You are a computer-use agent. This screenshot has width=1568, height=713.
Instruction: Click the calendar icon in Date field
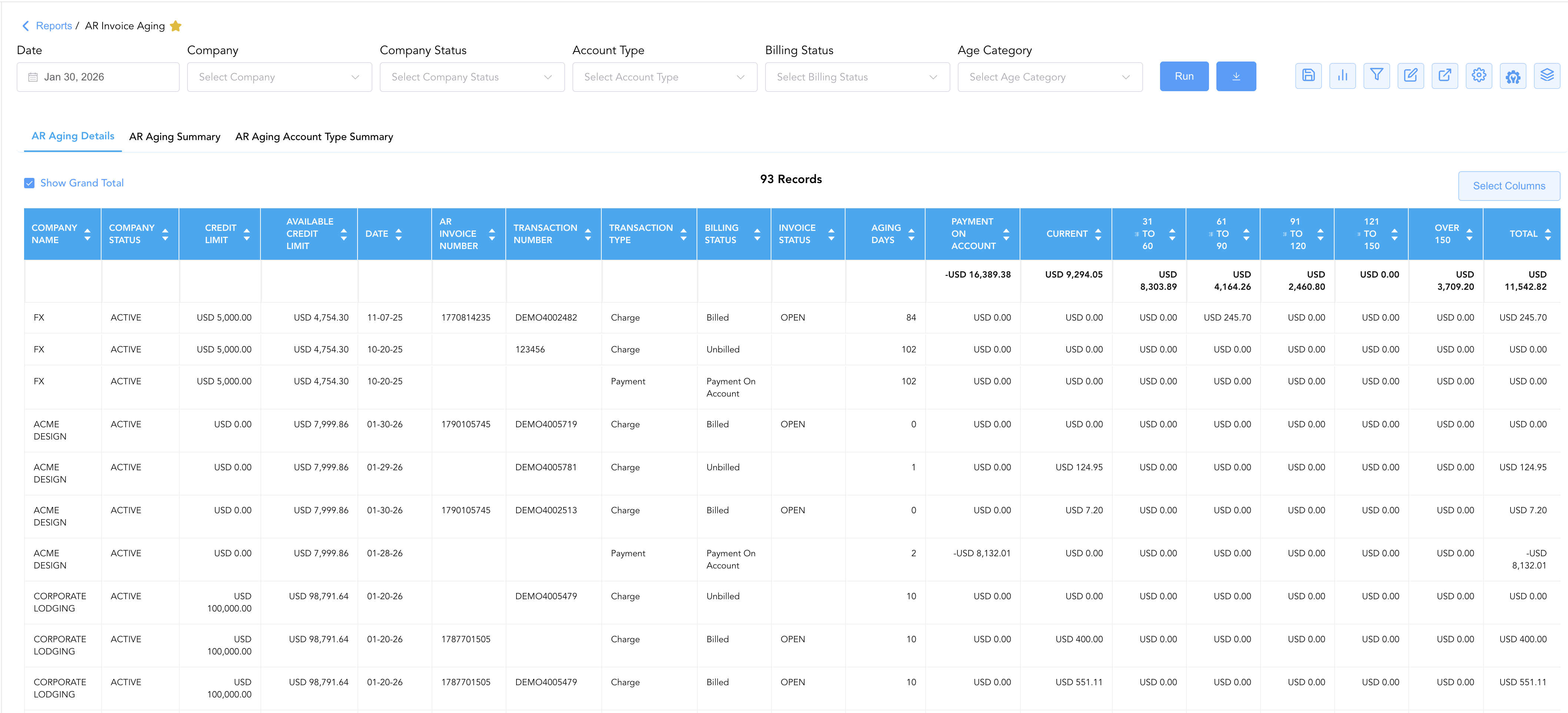coord(33,77)
